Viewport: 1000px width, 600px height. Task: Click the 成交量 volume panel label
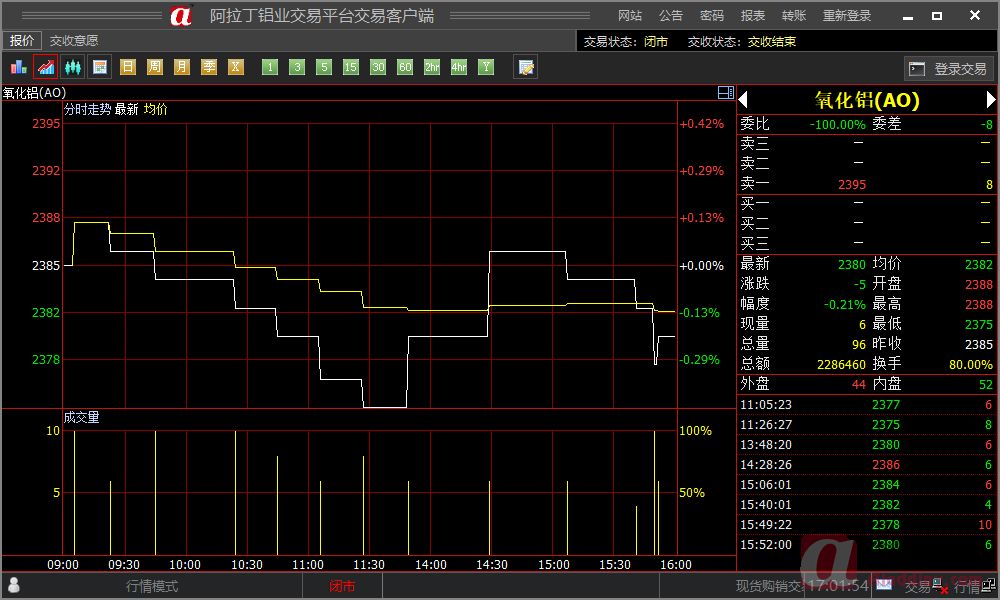(81, 418)
